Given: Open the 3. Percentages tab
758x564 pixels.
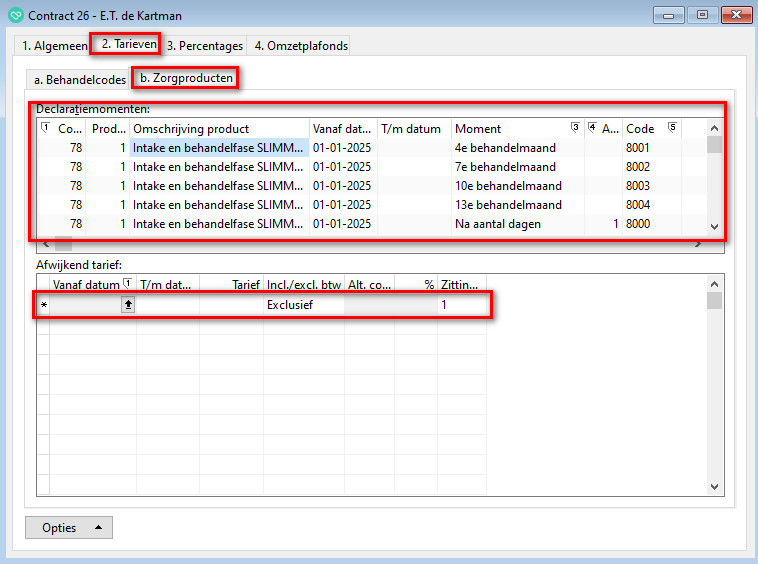Looking at the screenshot, I should [205, 46].
